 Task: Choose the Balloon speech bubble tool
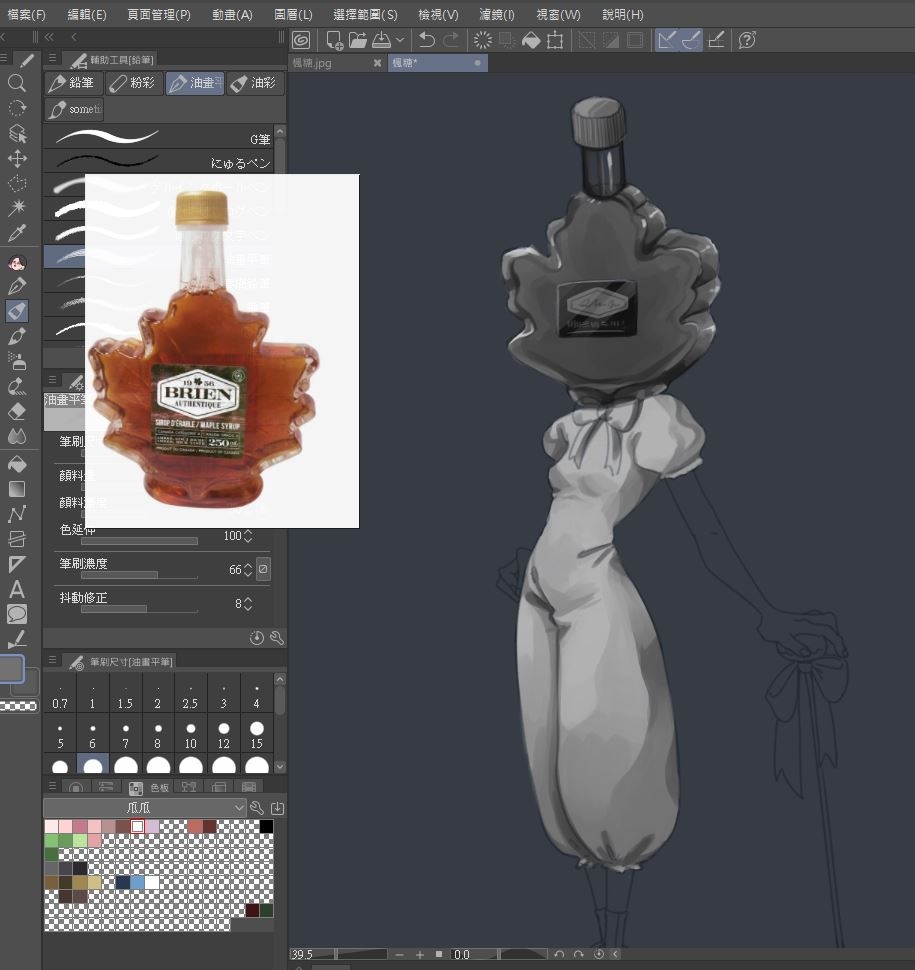pyautogui.click(x=17, y=614)
